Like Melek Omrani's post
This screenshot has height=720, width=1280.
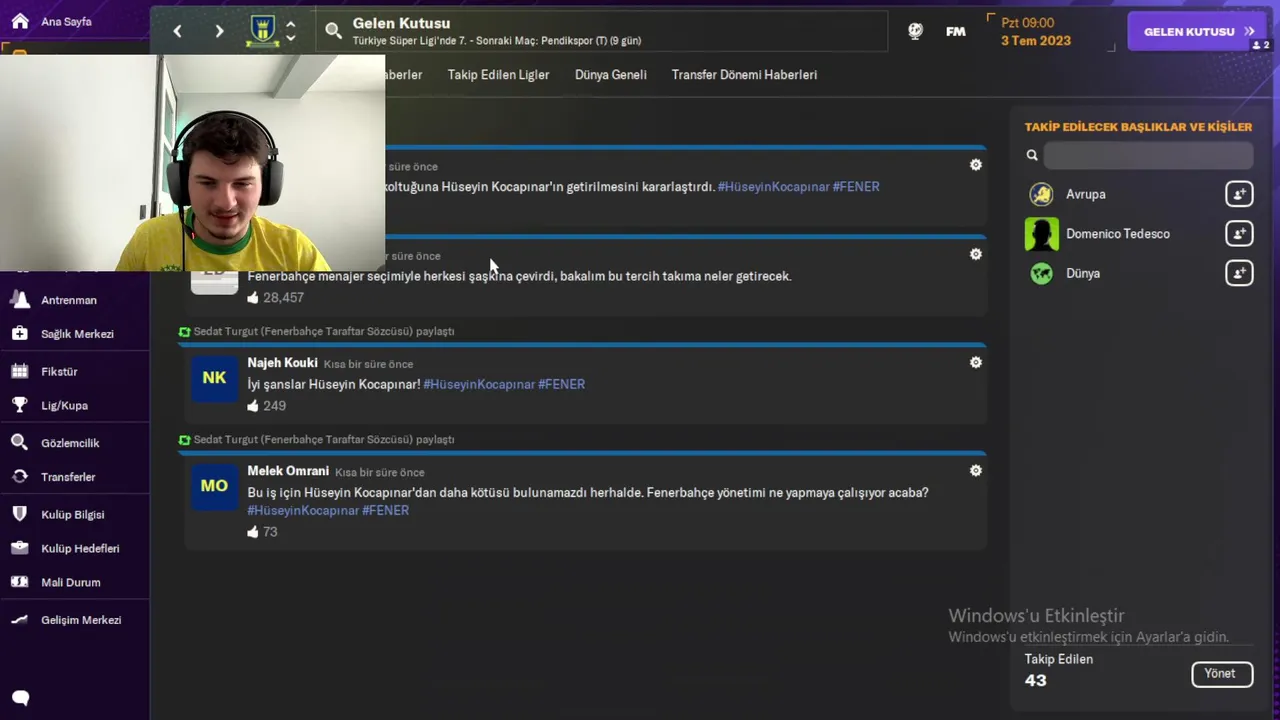click(252, 531)
